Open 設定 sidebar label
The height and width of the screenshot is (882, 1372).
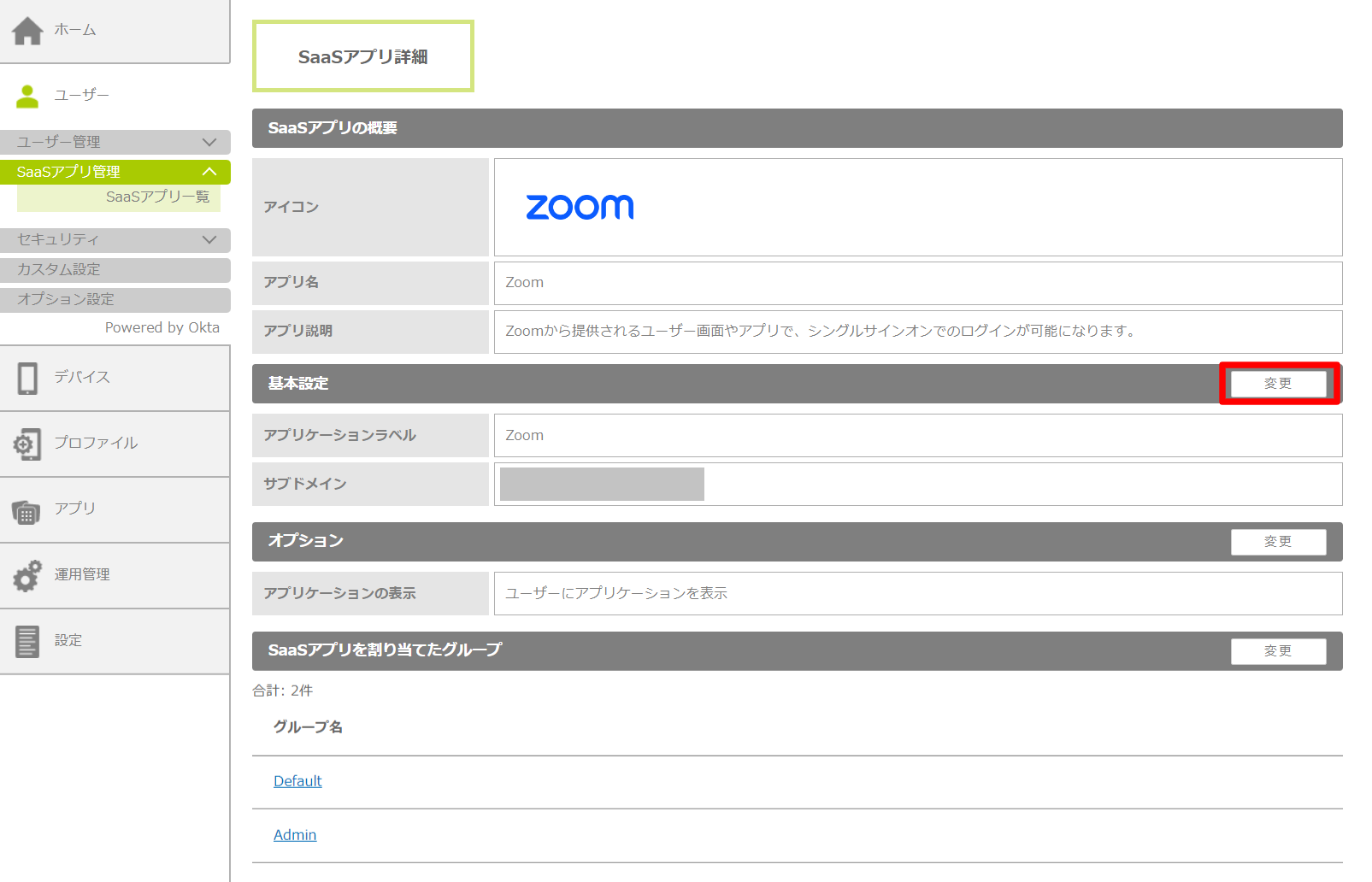(68, 640)
